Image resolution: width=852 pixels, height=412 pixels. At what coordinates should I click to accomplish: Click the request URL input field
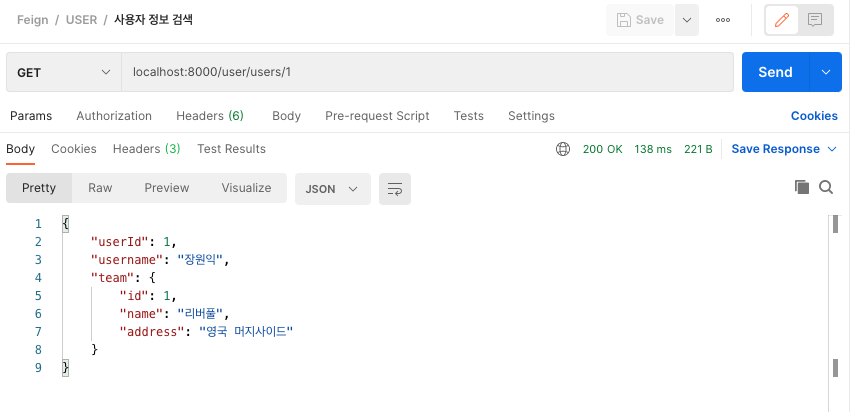pyautogui.click(x=427, y=72)
